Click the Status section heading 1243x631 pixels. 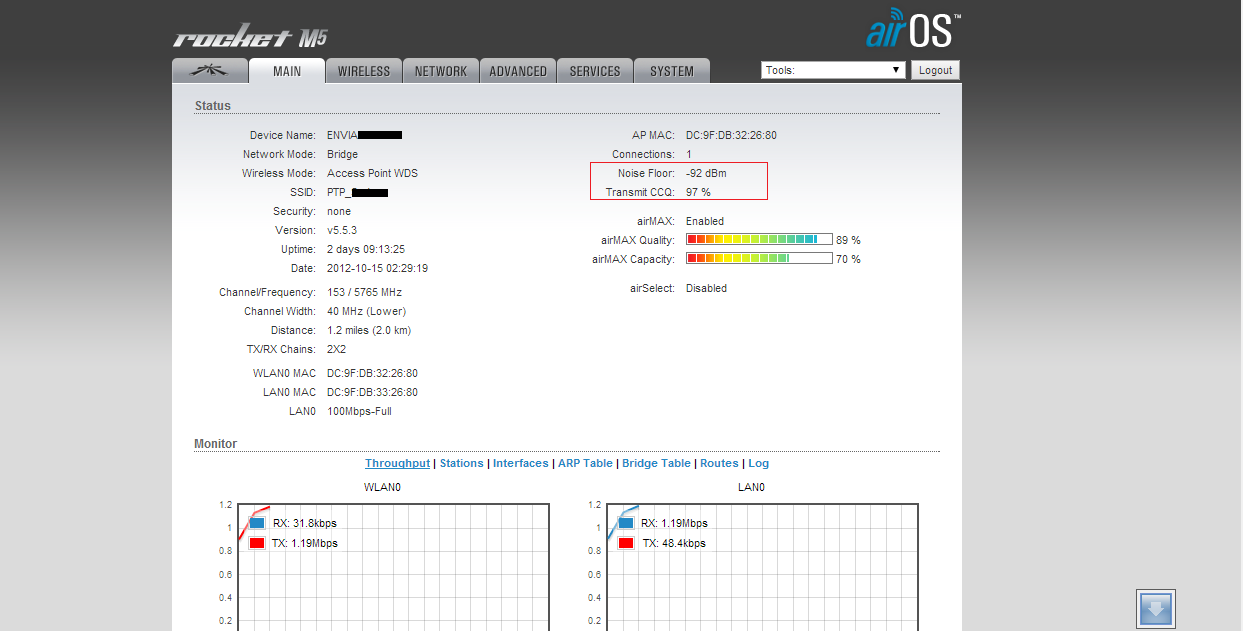click(x=213, y=106)
